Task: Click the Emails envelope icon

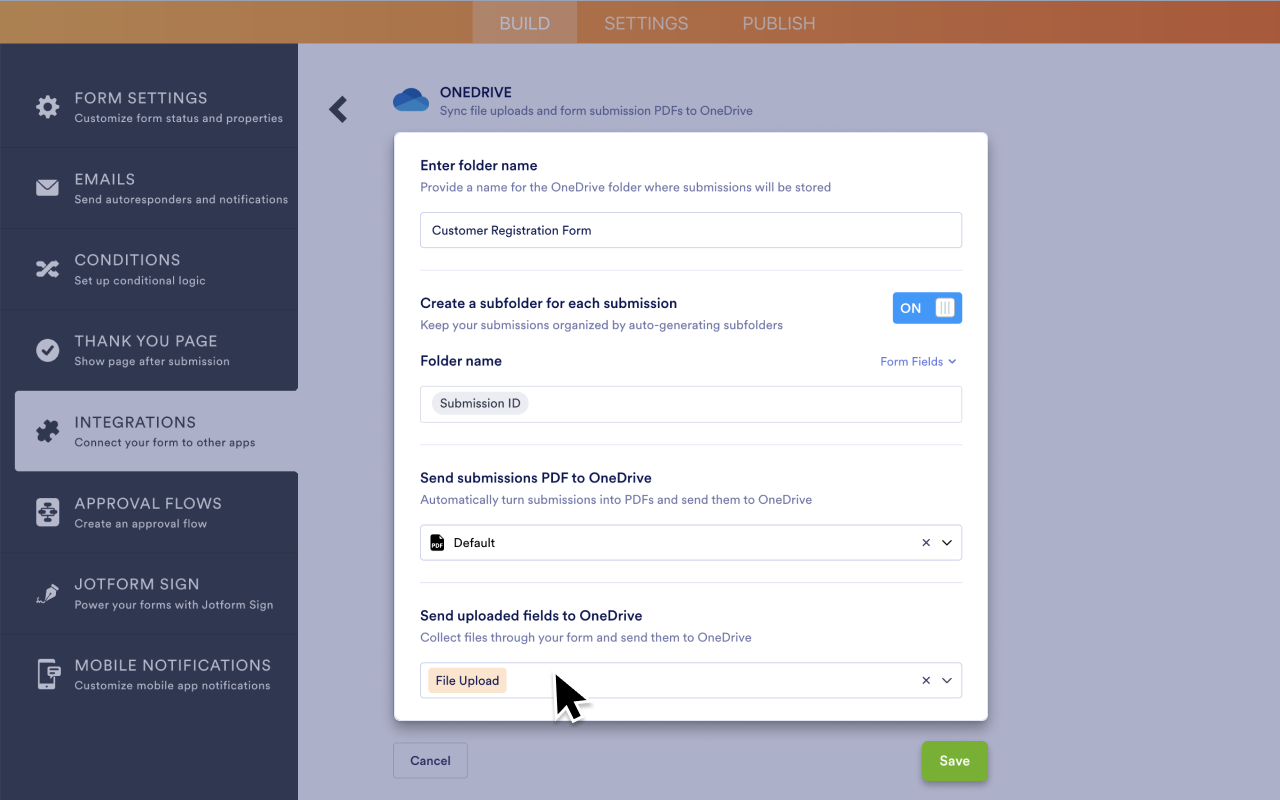Action: (47, 188)
